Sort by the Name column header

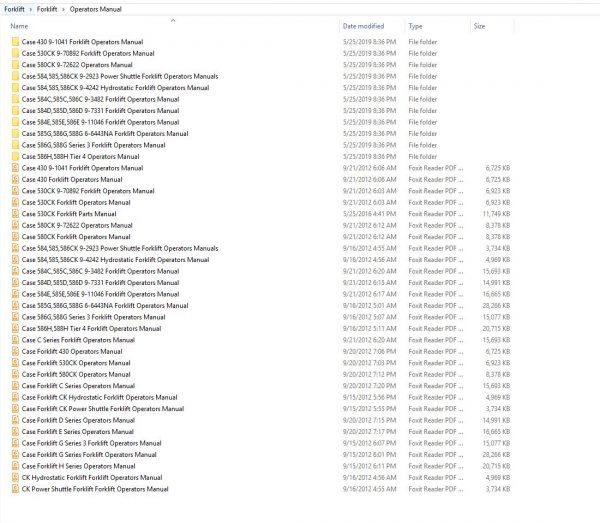(x=19, y=26)
